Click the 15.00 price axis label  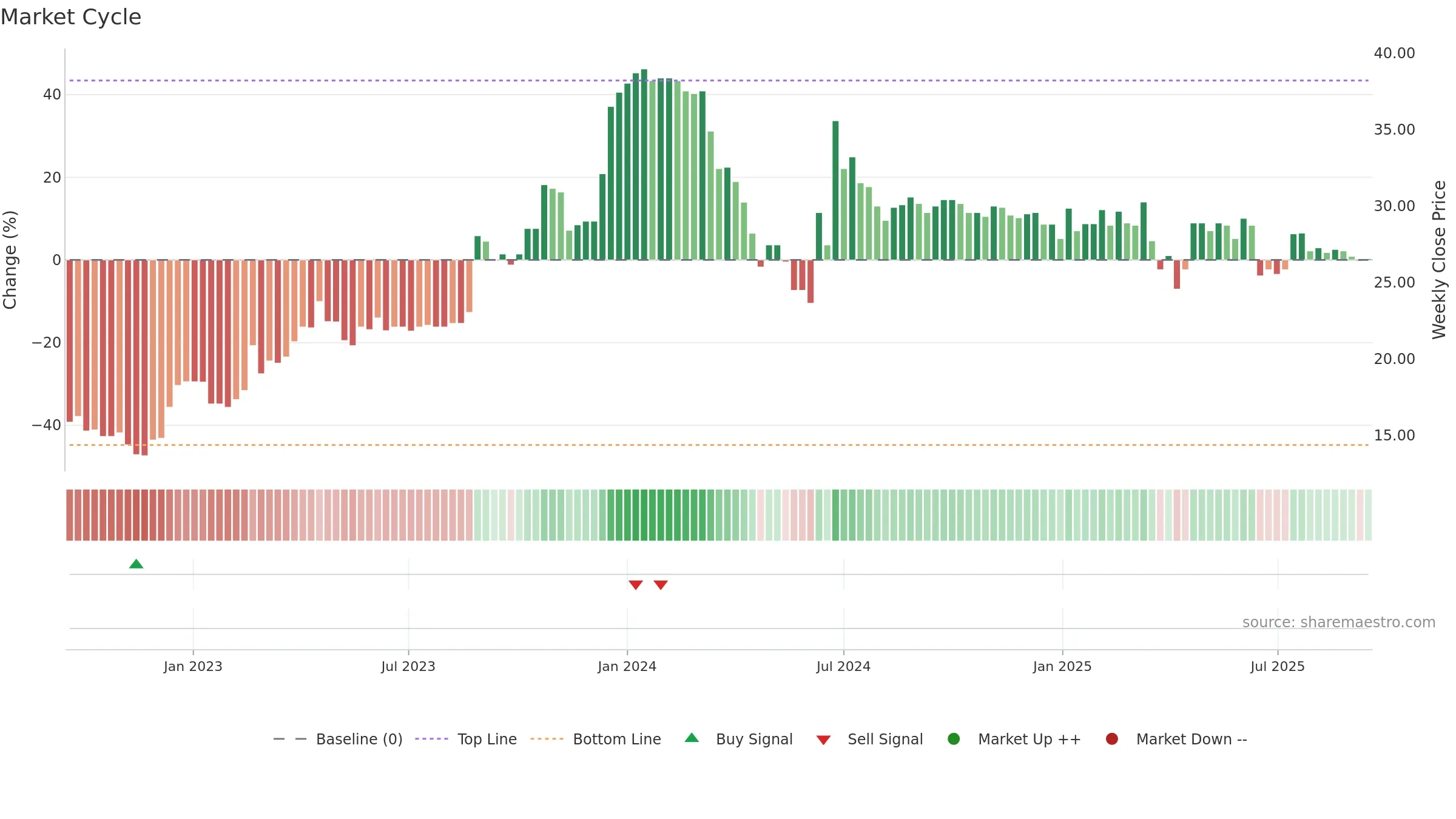[x=1394, y=436]
